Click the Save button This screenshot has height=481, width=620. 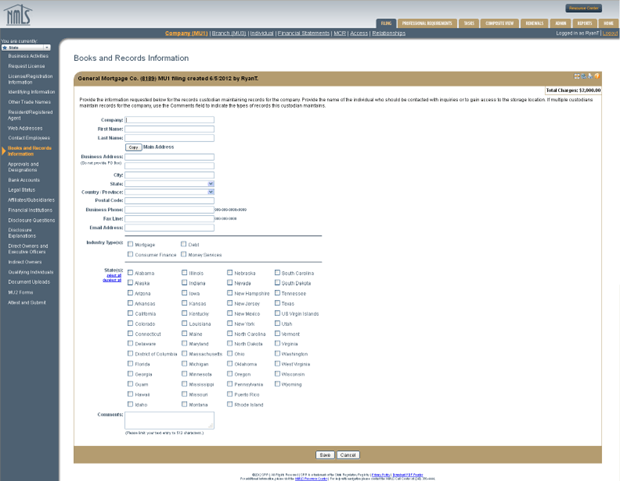click(x=325, y=455)
